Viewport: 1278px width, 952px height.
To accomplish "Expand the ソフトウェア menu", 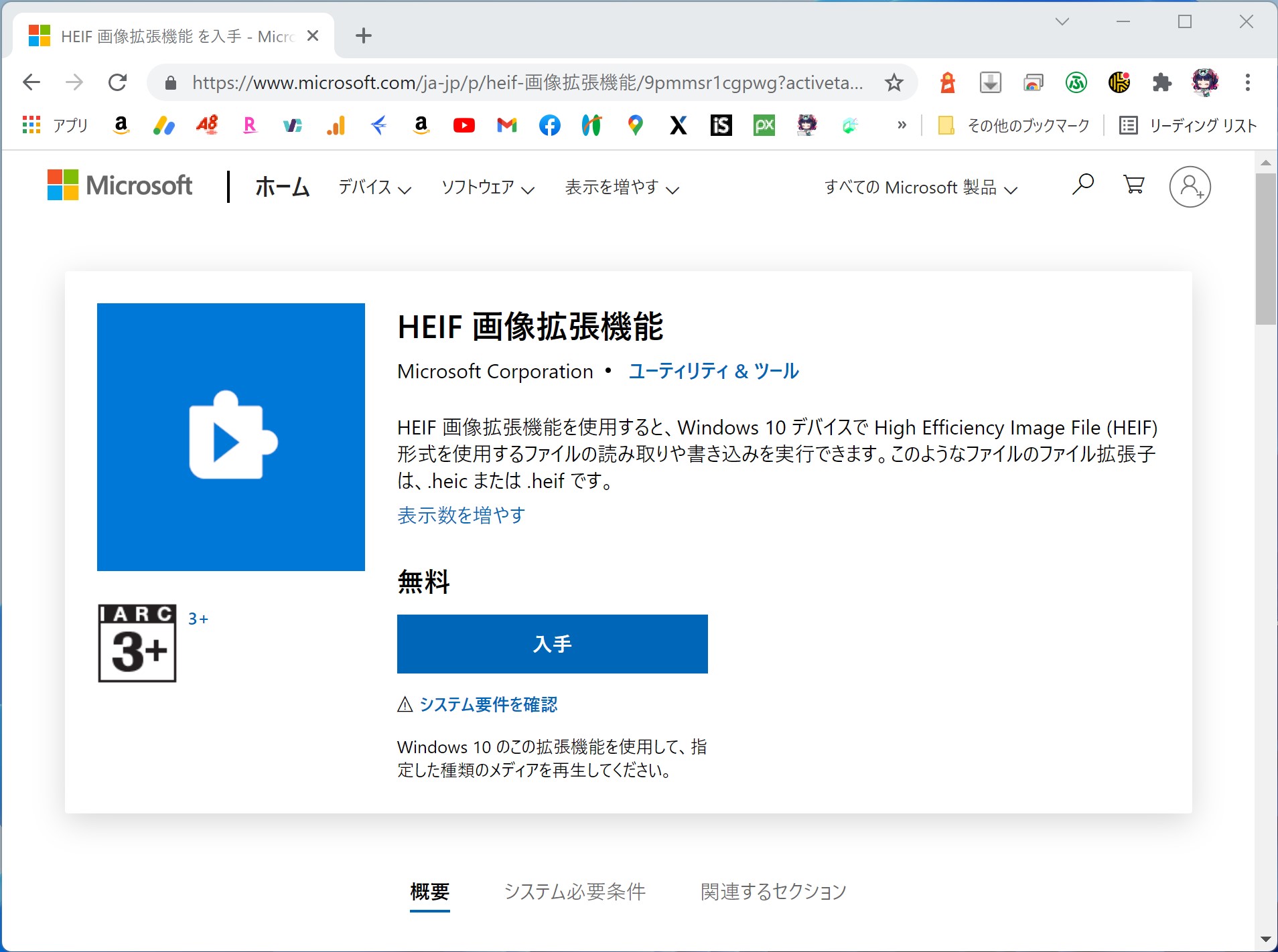I will [x=488, y=187].
